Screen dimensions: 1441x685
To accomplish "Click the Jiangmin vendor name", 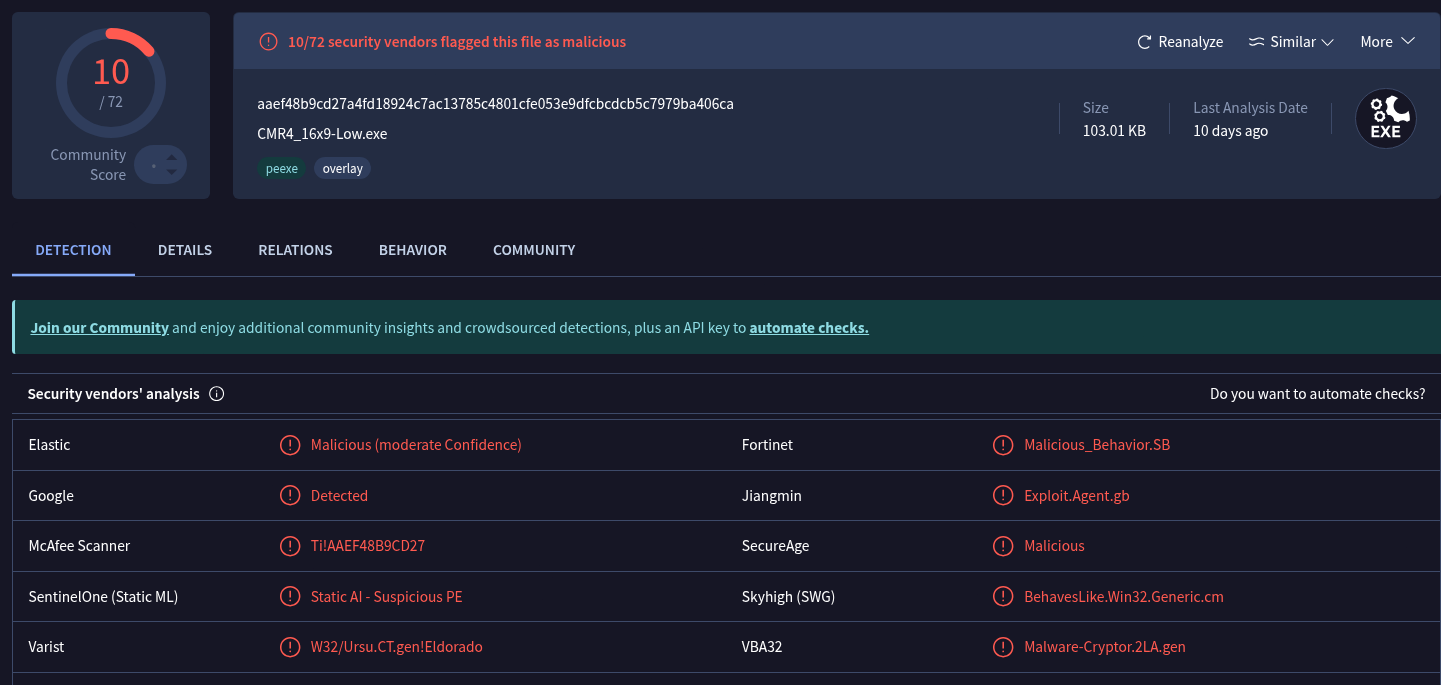I will click(x=772, y=496).
